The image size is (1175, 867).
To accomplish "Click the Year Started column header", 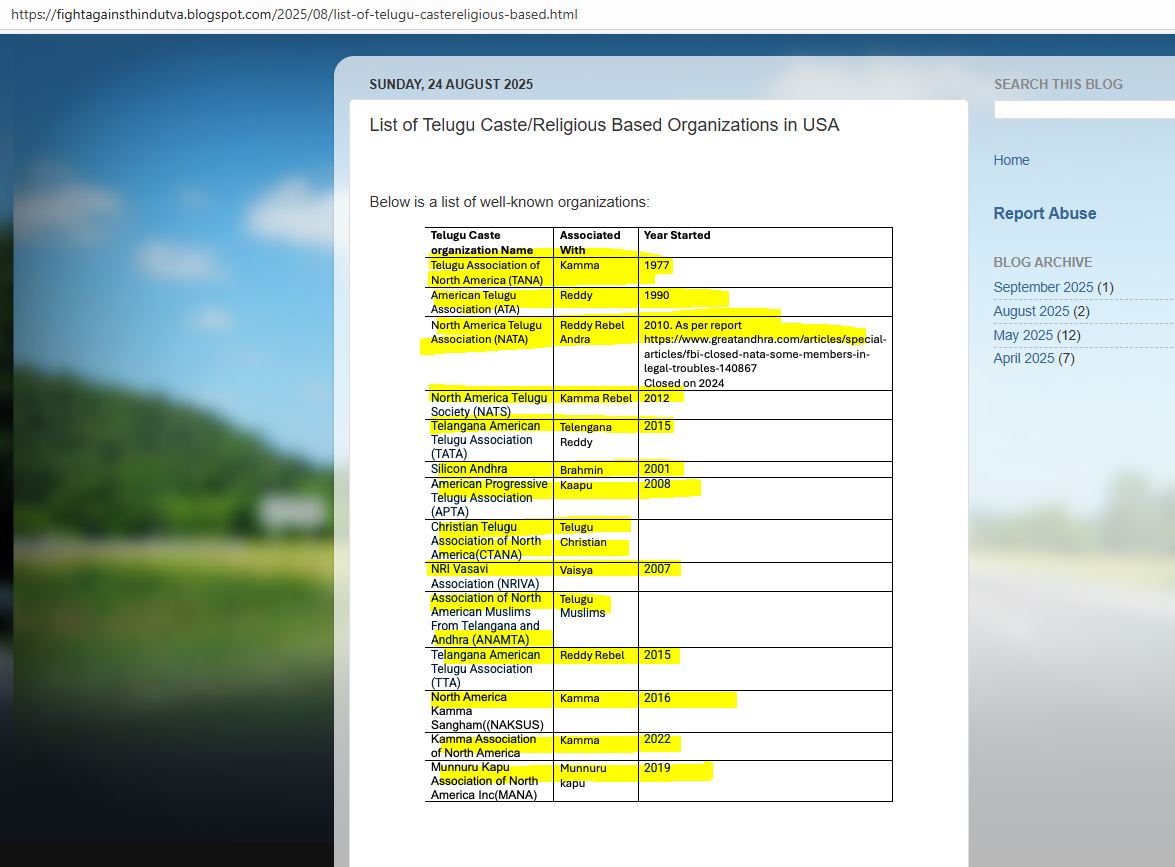I will click(677, 235).
